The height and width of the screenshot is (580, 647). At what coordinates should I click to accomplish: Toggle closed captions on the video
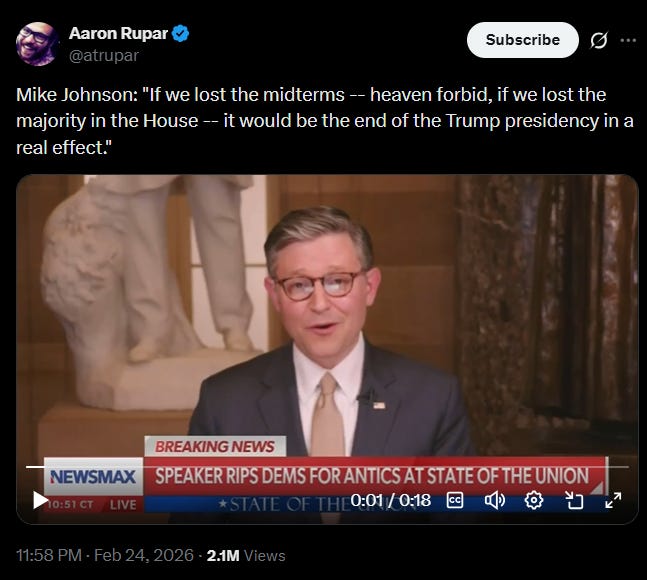[x=455, y=500]
